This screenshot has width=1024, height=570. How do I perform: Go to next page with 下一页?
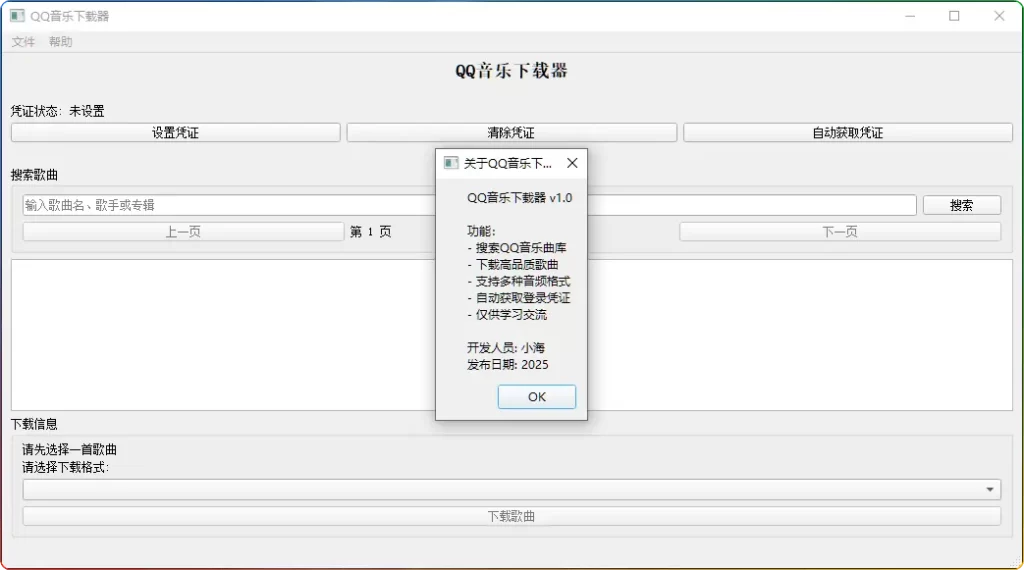[840, 232]
